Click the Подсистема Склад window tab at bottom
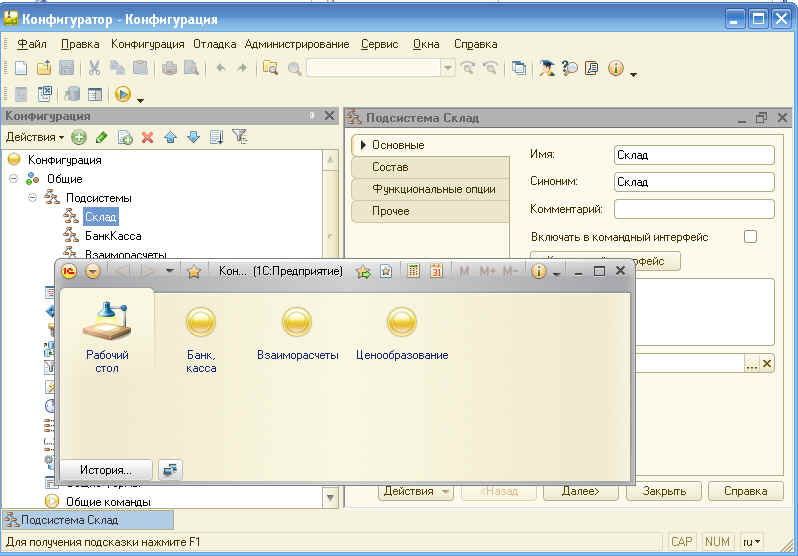The width and height of the screenshot is (798, 556). pyautogui.click(x=88, y=520)
